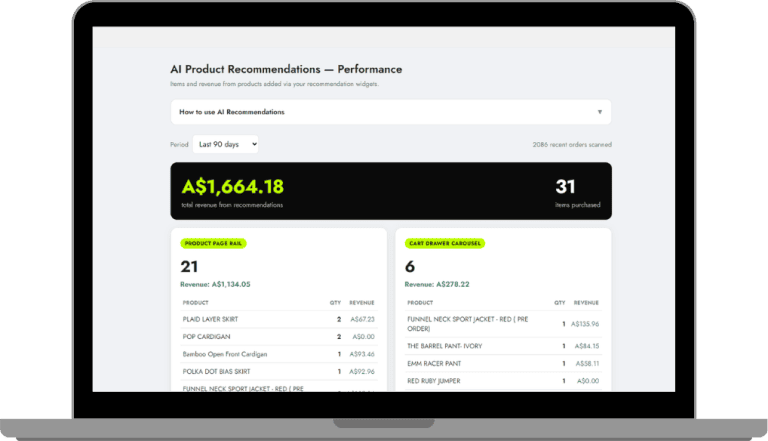Click the A$93.46 revenue value
The image size is (768, 441).
pos(362,354)
